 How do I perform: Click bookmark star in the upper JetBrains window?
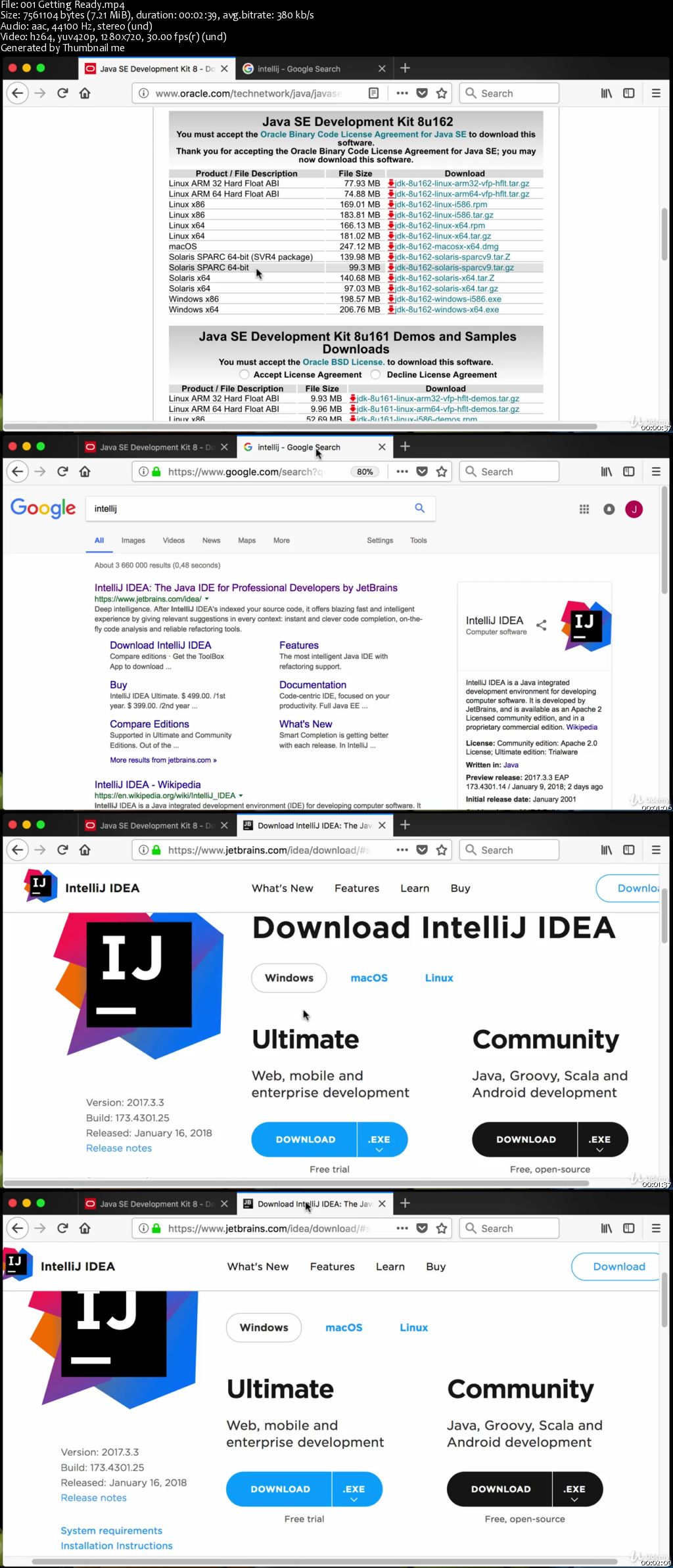click(442, 850)
